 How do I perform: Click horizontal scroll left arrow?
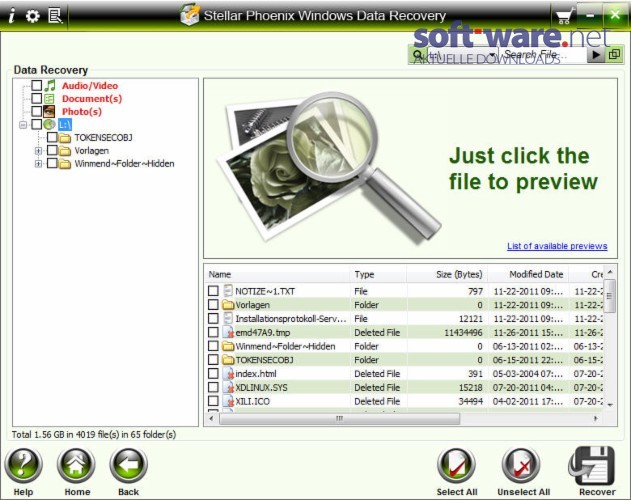212,419
